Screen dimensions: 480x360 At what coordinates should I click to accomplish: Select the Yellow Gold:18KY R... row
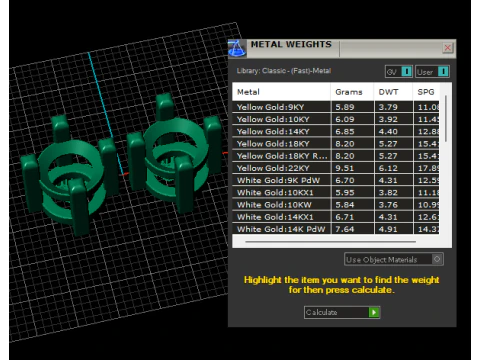(336, 156)
